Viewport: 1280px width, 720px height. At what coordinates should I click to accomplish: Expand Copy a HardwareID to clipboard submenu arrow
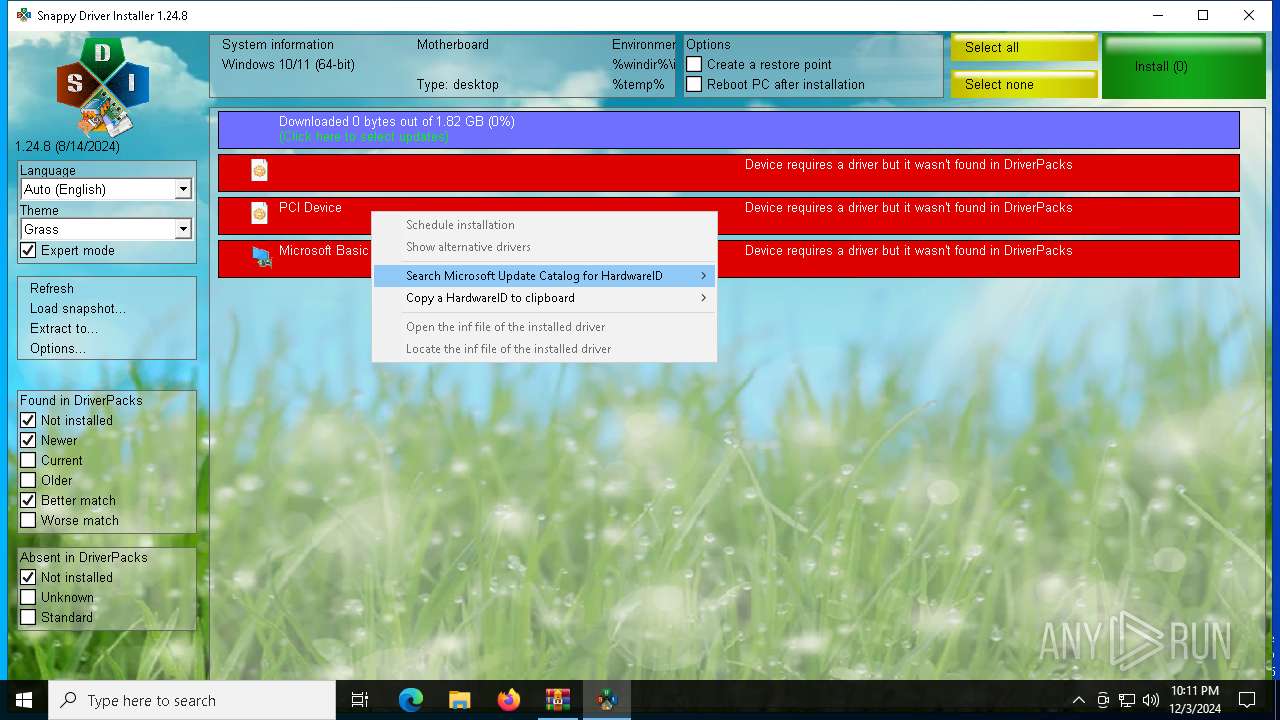pyautogui.click(x=704, y=298)
